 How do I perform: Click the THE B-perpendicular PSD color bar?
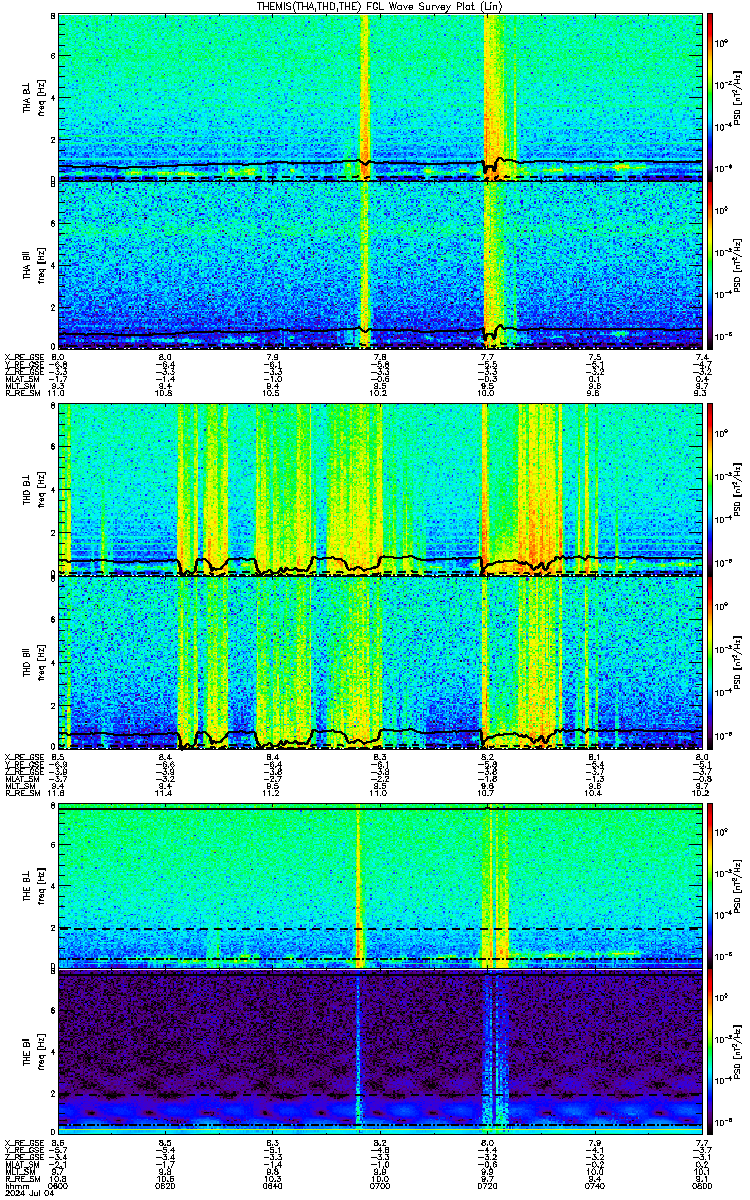[711, 886]
